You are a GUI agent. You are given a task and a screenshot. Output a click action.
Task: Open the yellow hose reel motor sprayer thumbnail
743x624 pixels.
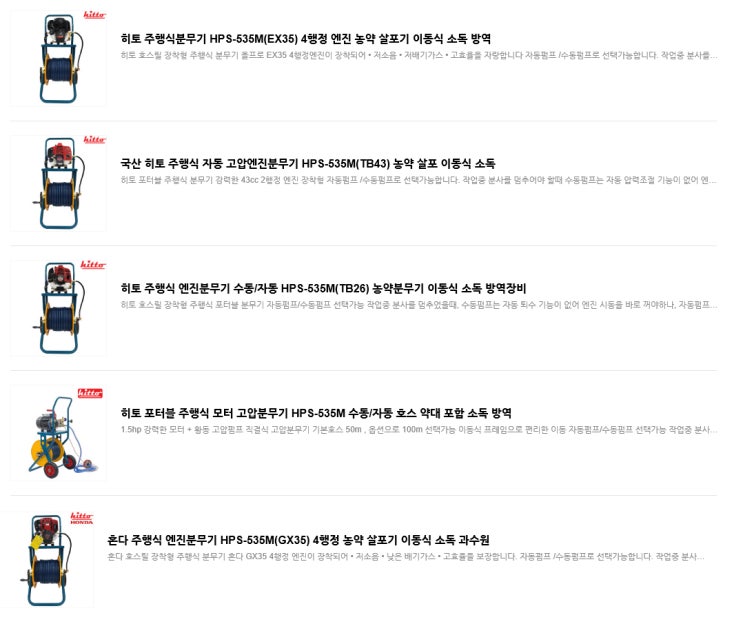58,433
